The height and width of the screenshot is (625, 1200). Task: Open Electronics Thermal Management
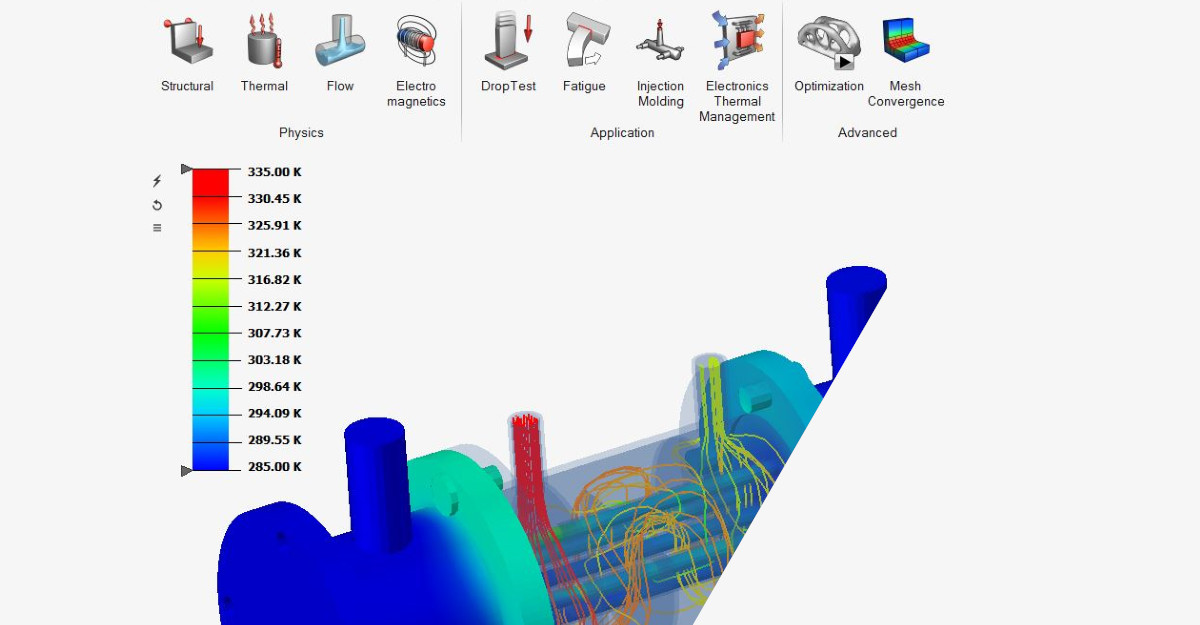coord(737,40)
